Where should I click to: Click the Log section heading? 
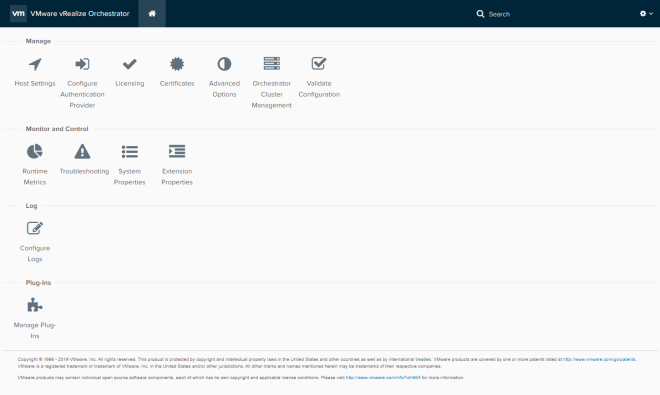[x=32, y=206]
